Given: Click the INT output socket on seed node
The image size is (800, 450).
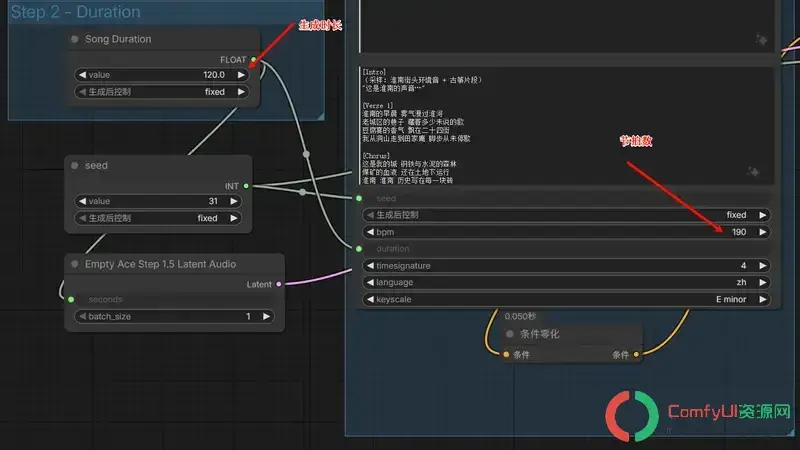Looking at the screenshot, I should tap(246, 186).
